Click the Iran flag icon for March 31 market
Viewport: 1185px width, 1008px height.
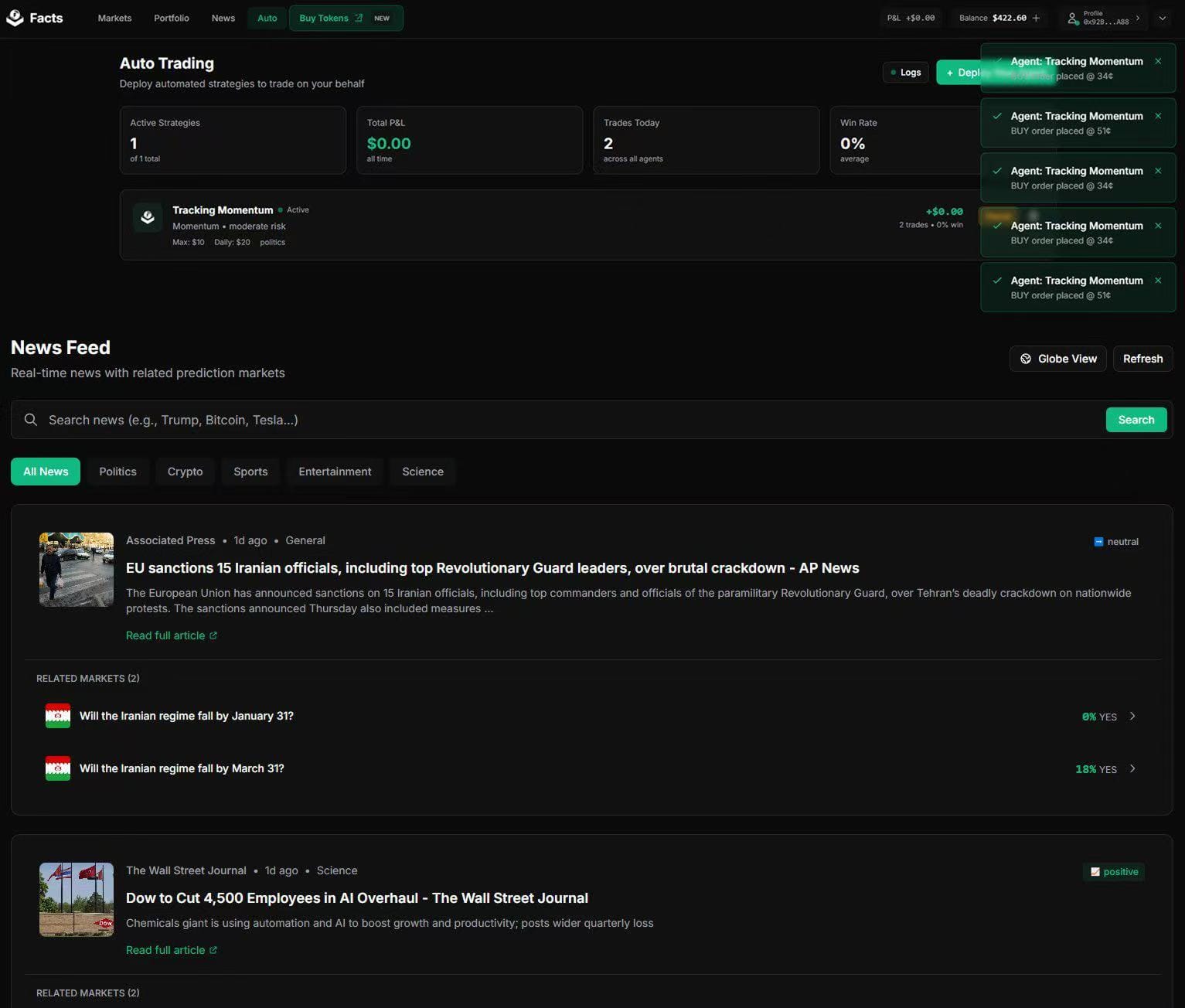(58, 768)
